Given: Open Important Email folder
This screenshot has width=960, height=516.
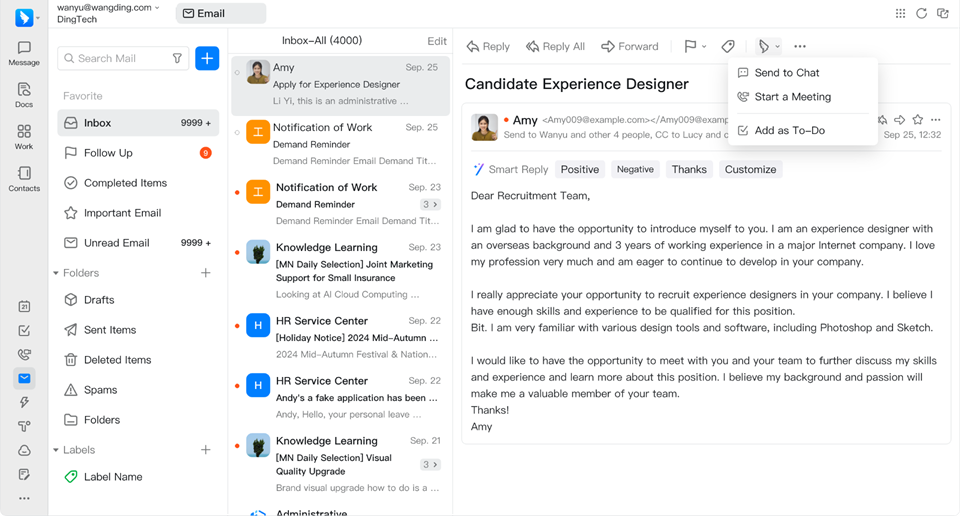Looking at the screenshot, I should coord(138,213).
